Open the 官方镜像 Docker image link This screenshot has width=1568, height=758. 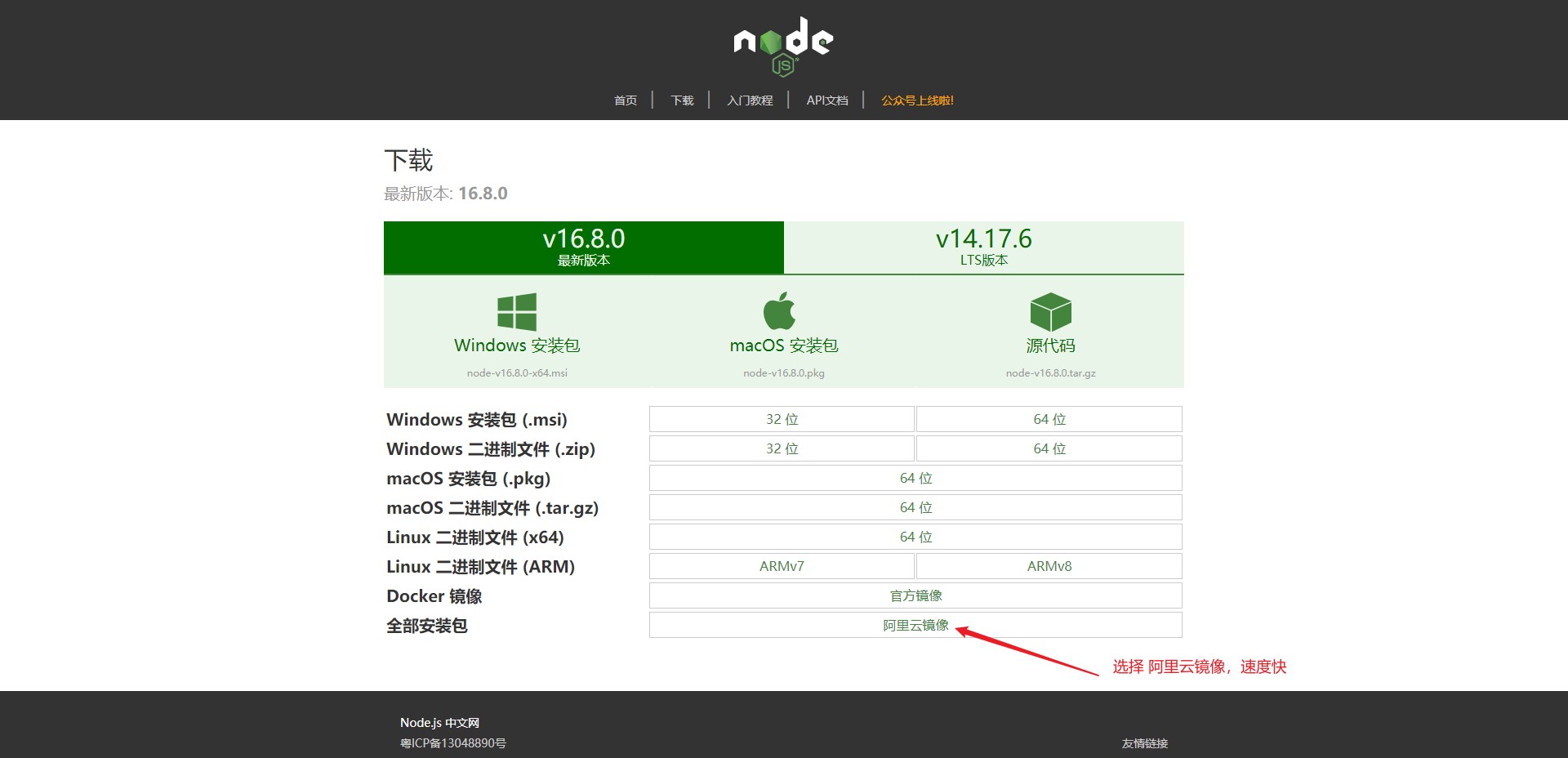coord(915,595)
